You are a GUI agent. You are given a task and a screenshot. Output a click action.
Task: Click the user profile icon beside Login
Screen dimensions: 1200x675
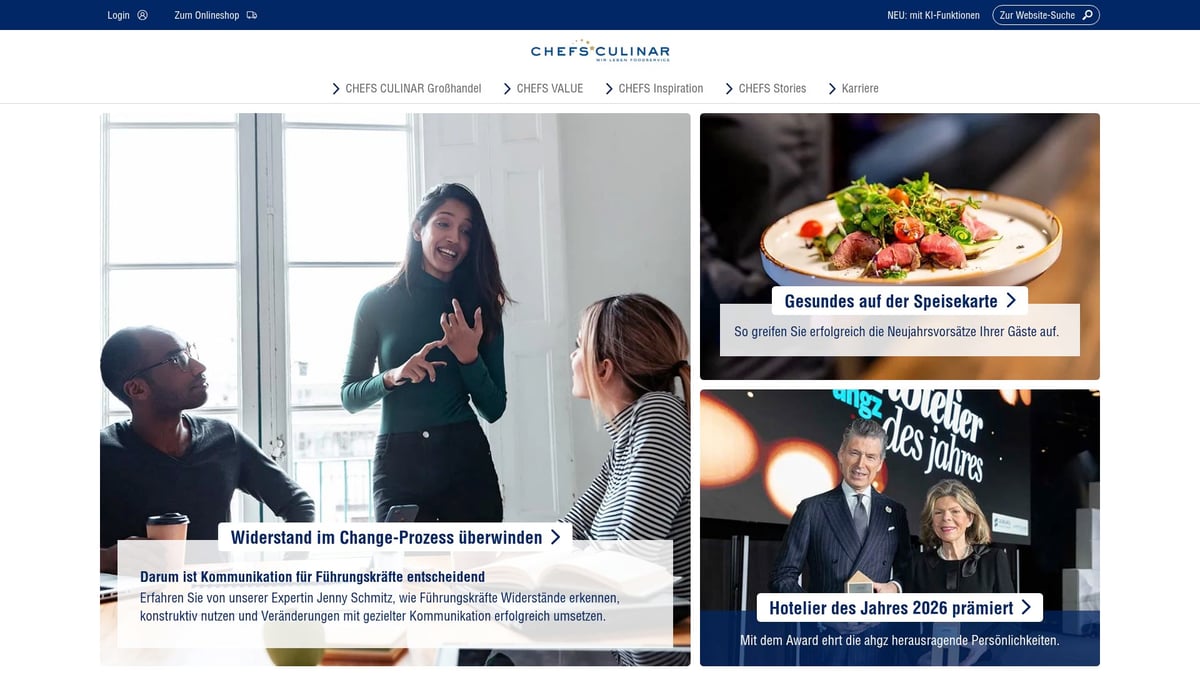[142, 15]
